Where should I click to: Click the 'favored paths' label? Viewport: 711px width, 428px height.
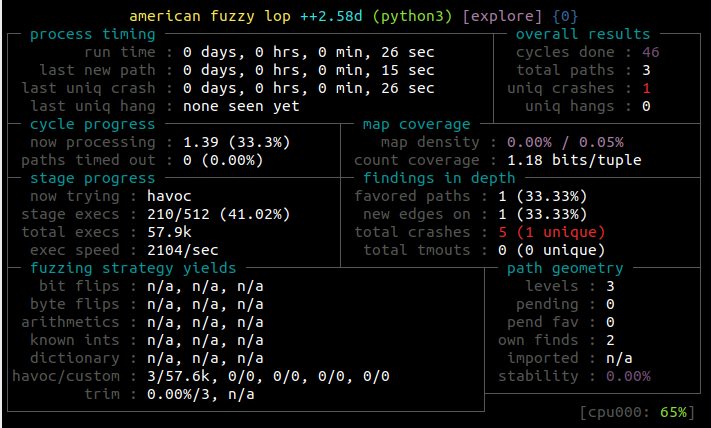click(412, 196)
